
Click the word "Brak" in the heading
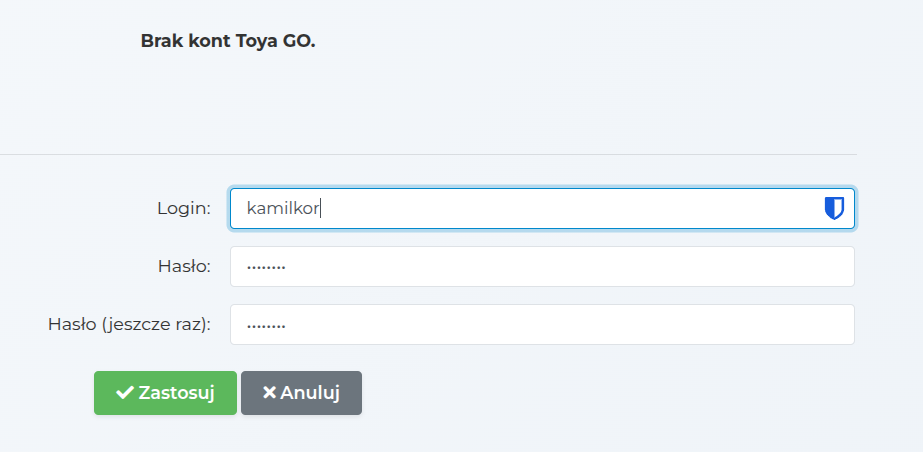pos(162,42)
